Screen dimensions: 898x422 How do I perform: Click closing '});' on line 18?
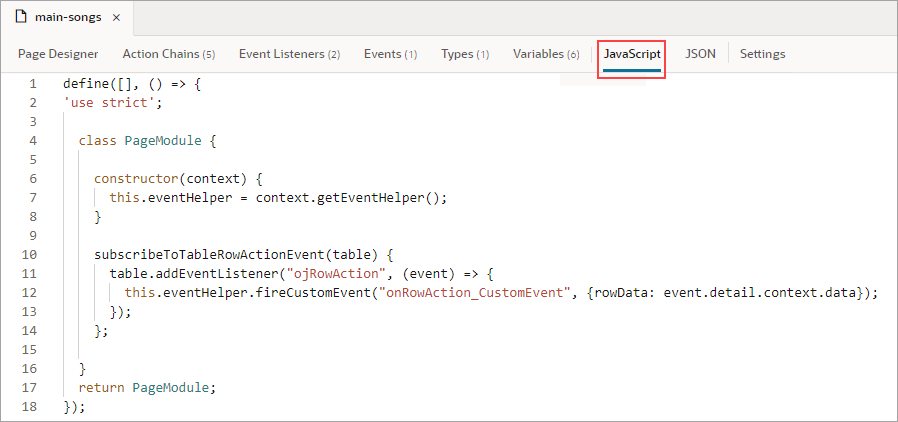pyautogui.click(x=74, y=407)
